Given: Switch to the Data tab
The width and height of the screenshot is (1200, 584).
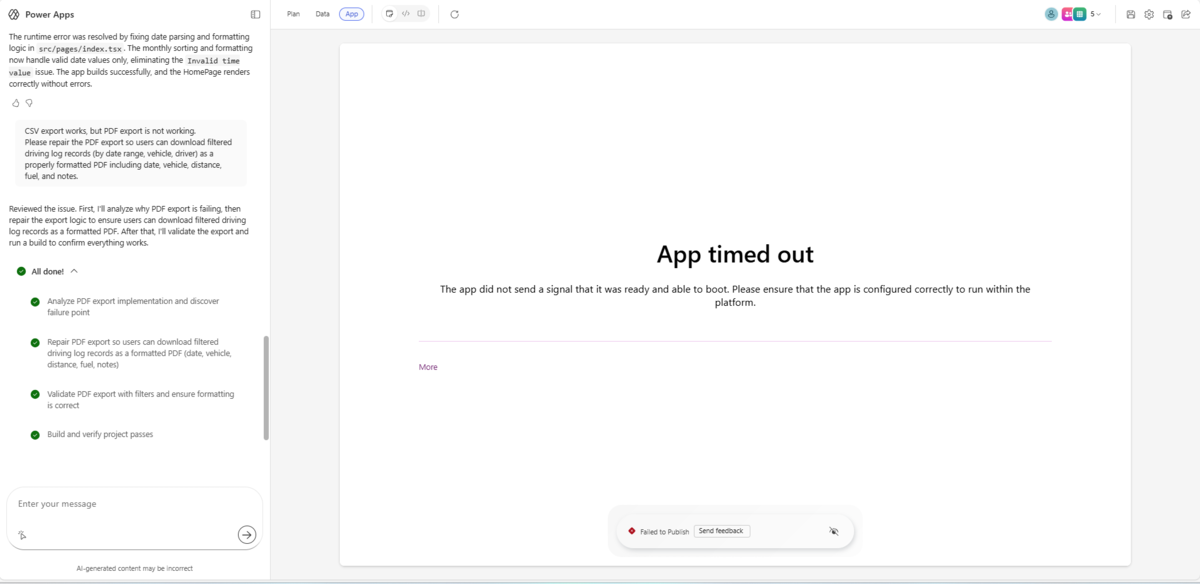Looking at the screenshot, I should [x=323, y=14].
